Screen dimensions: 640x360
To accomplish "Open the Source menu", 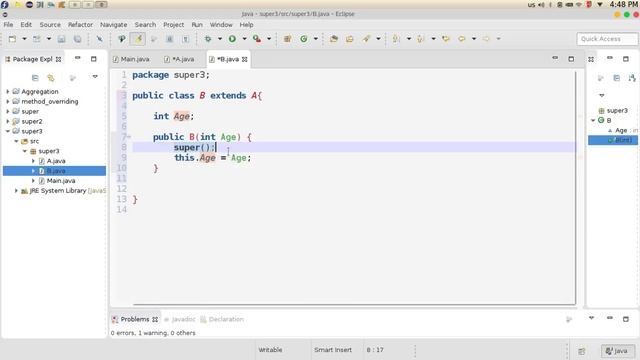I will pos(50,25).
